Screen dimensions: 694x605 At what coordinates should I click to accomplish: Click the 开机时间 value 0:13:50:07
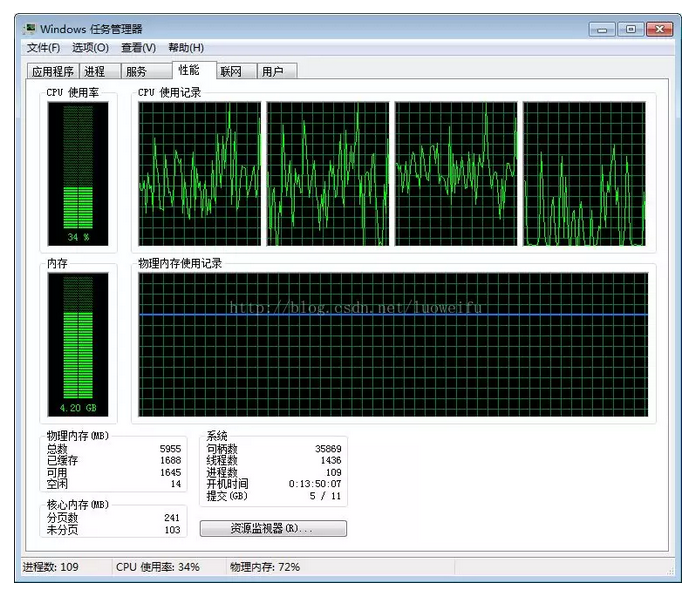click(315, 484)
